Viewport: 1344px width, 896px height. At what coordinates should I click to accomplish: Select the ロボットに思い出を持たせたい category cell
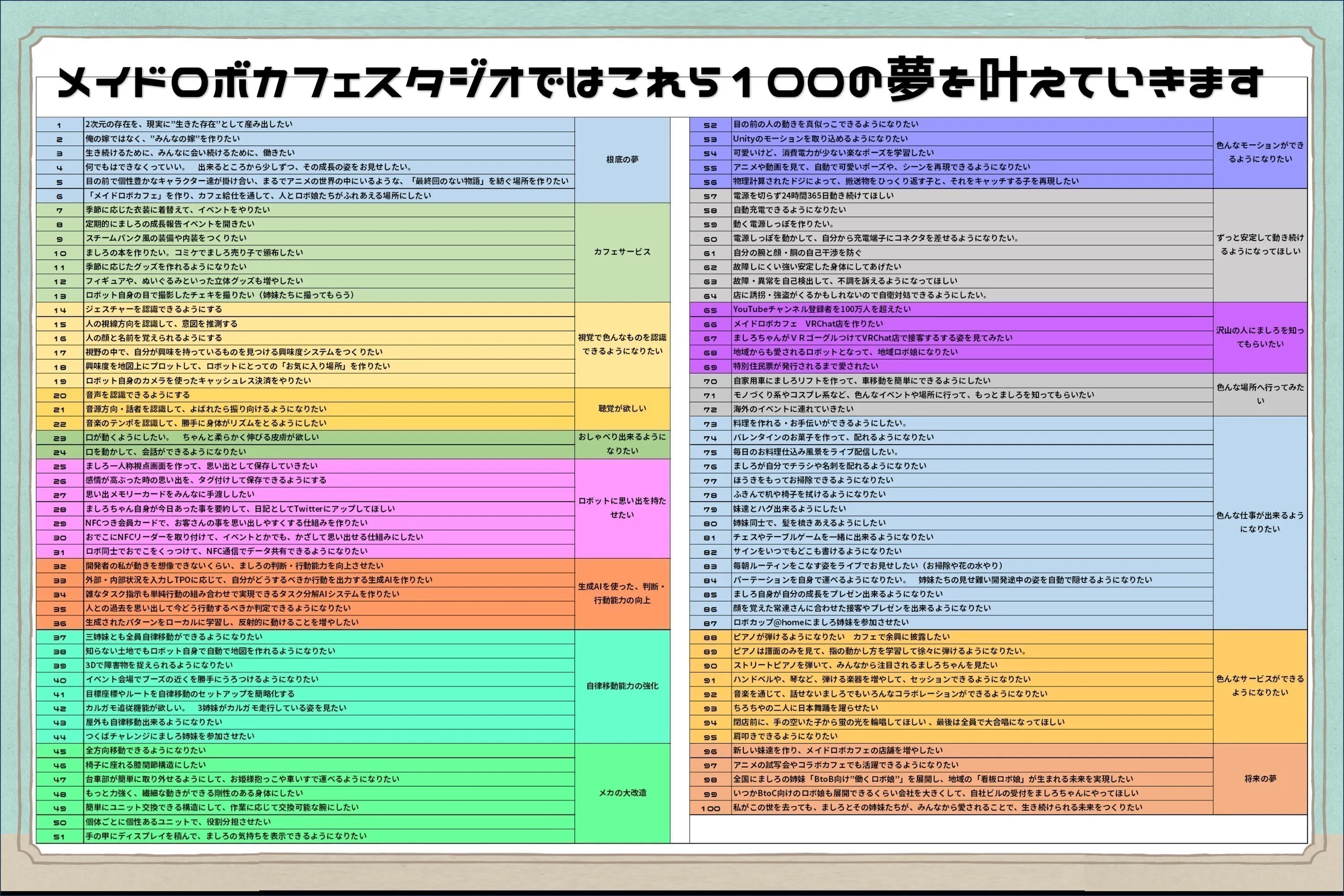point(622,508)
